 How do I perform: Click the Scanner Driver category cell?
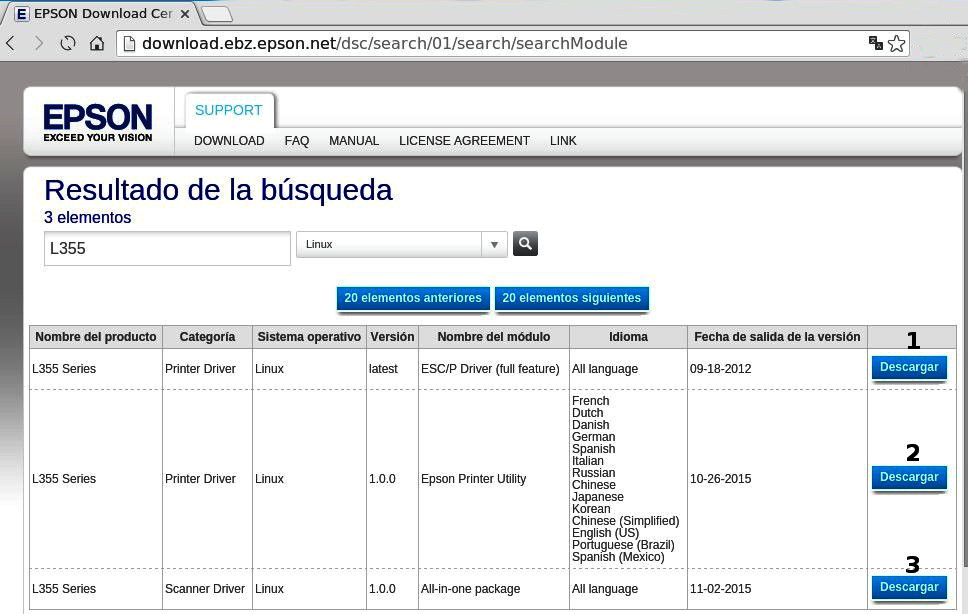[205, 589]
